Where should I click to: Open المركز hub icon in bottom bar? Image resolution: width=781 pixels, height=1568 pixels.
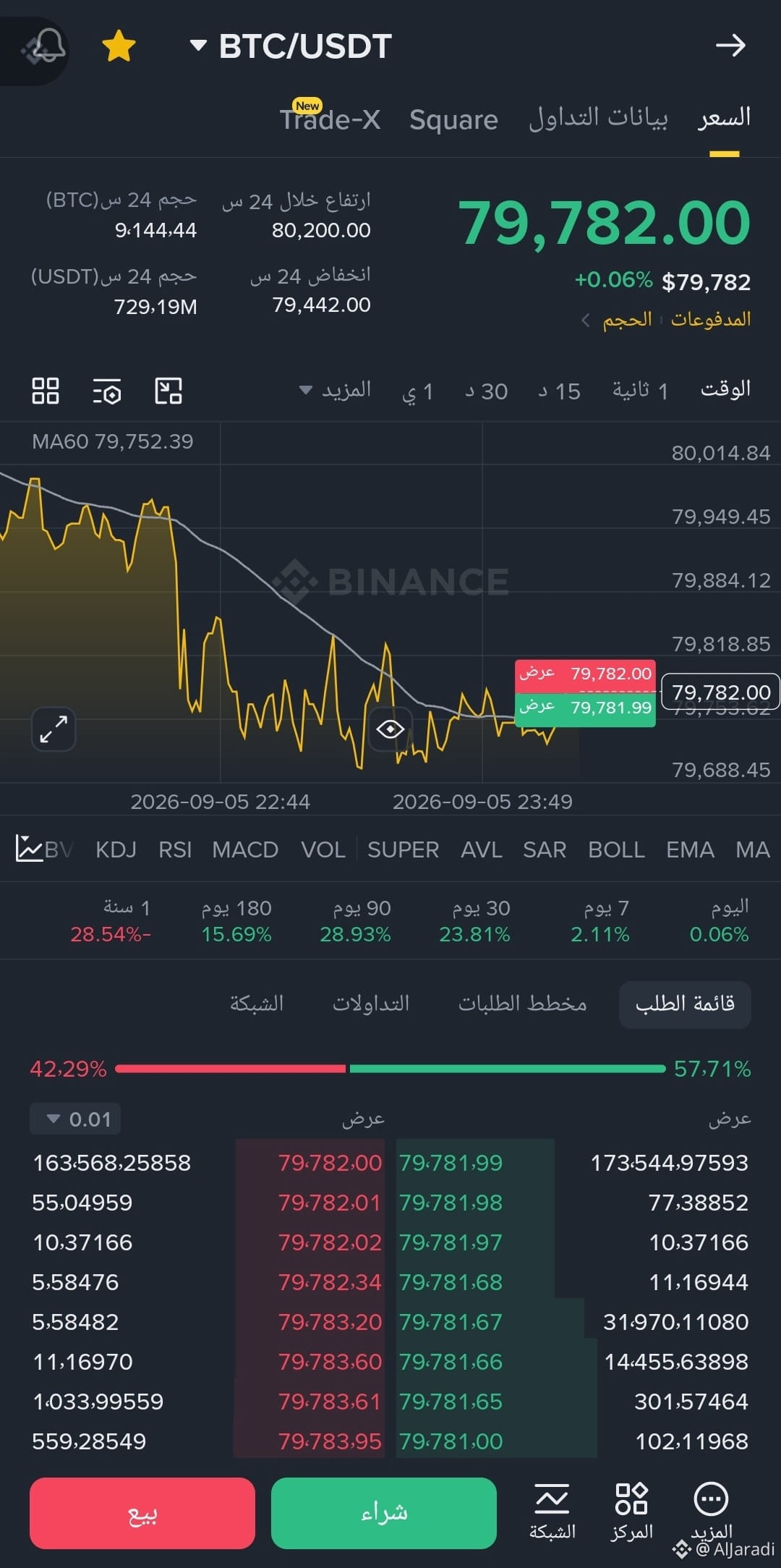pyautogui.click(x=631, y=1512)
